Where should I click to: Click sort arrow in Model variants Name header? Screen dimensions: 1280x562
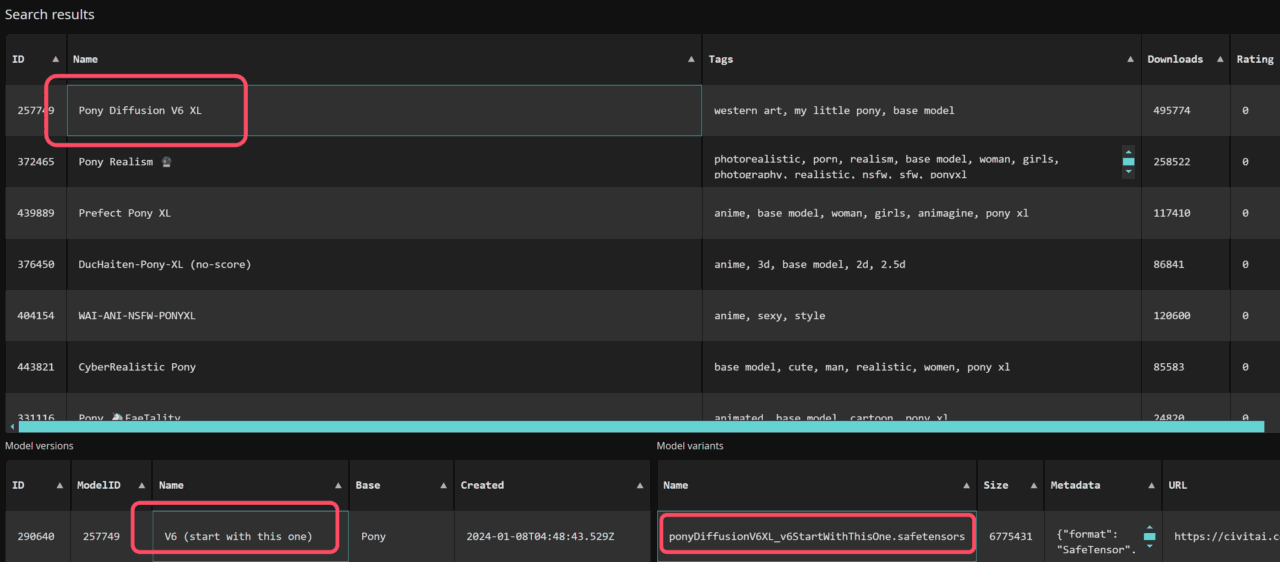(966, 486)
